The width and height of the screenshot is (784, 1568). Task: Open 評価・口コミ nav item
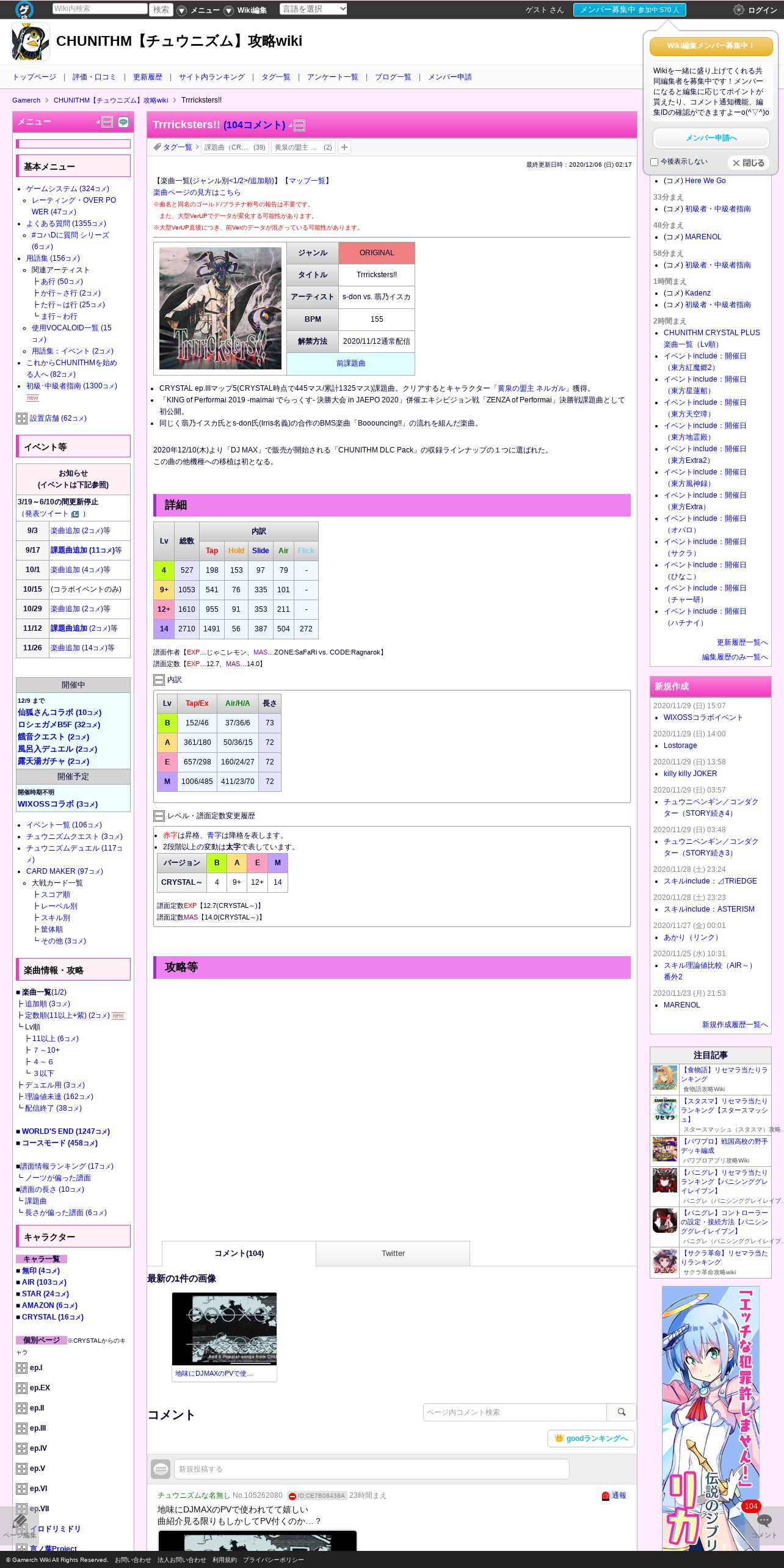(x=94, y=77)
